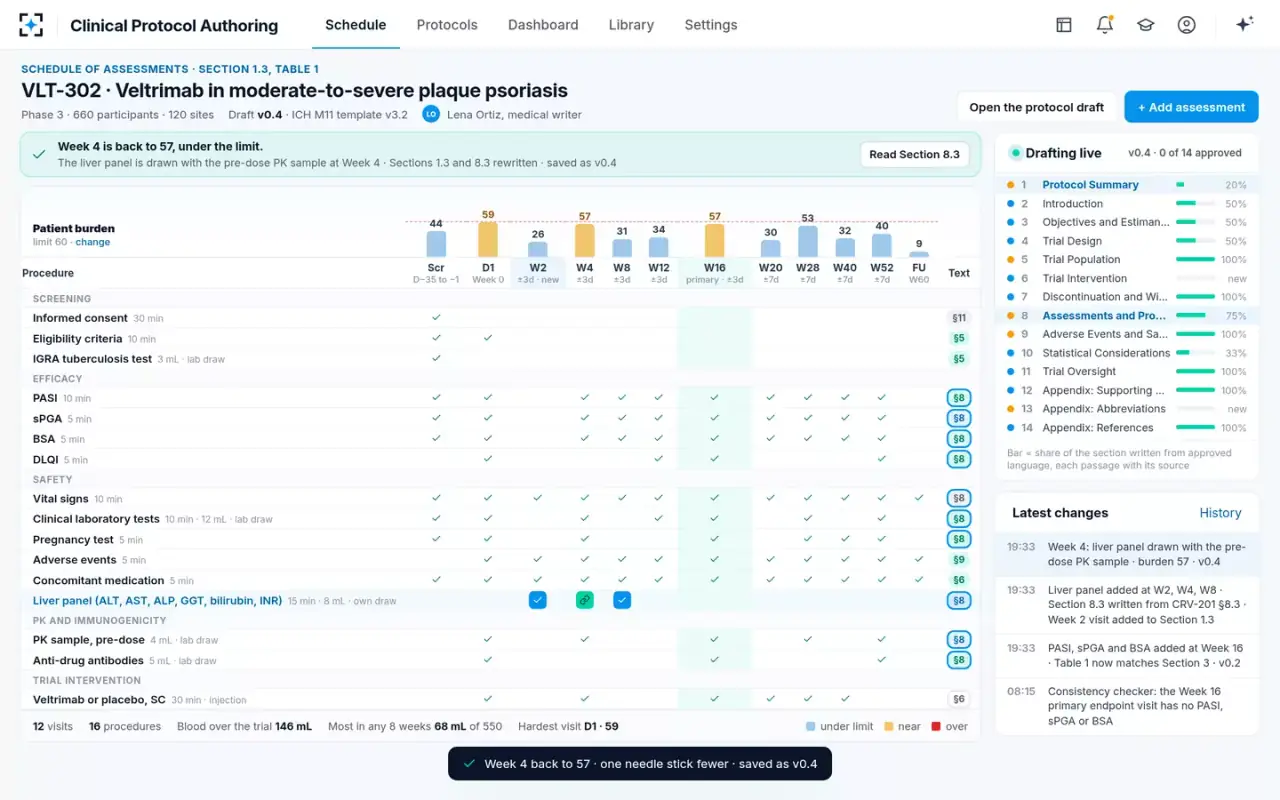Click the linked W4 cell in Liver panel row
Viewport: 1280px width, 800px height.
tap(585, 600)
